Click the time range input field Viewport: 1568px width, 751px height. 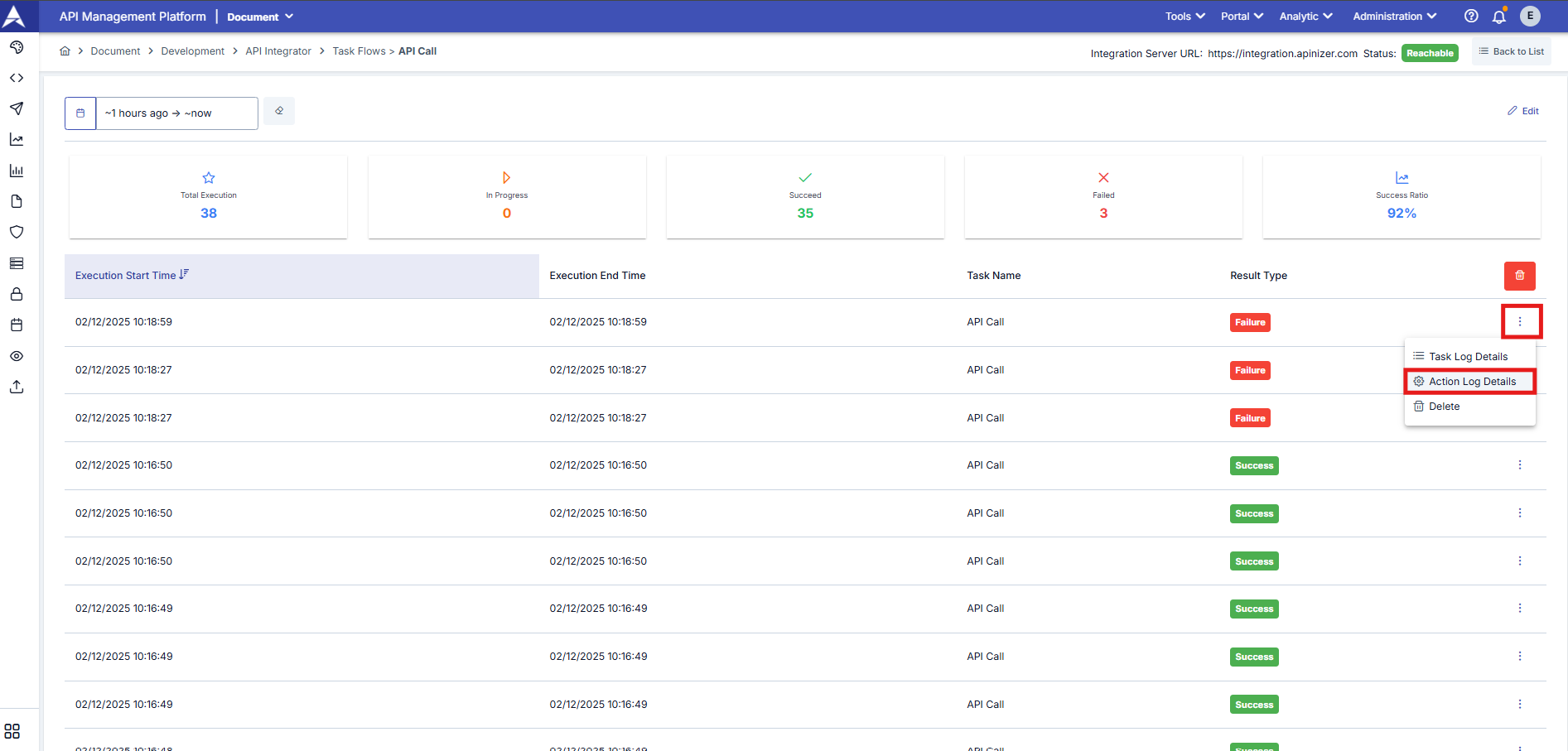click(176, 113)
